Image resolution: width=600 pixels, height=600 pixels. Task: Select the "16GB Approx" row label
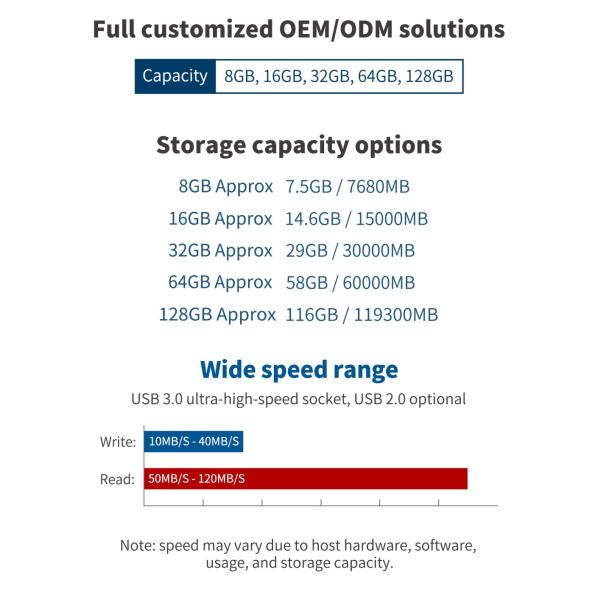pos(220,219)
